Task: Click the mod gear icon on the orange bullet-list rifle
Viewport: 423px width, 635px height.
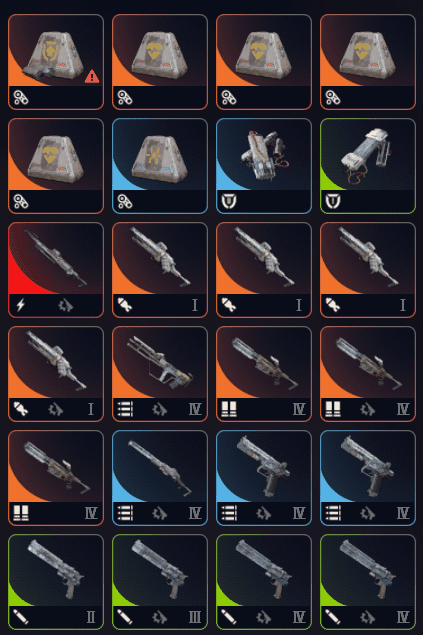Action: coord(160,409)
